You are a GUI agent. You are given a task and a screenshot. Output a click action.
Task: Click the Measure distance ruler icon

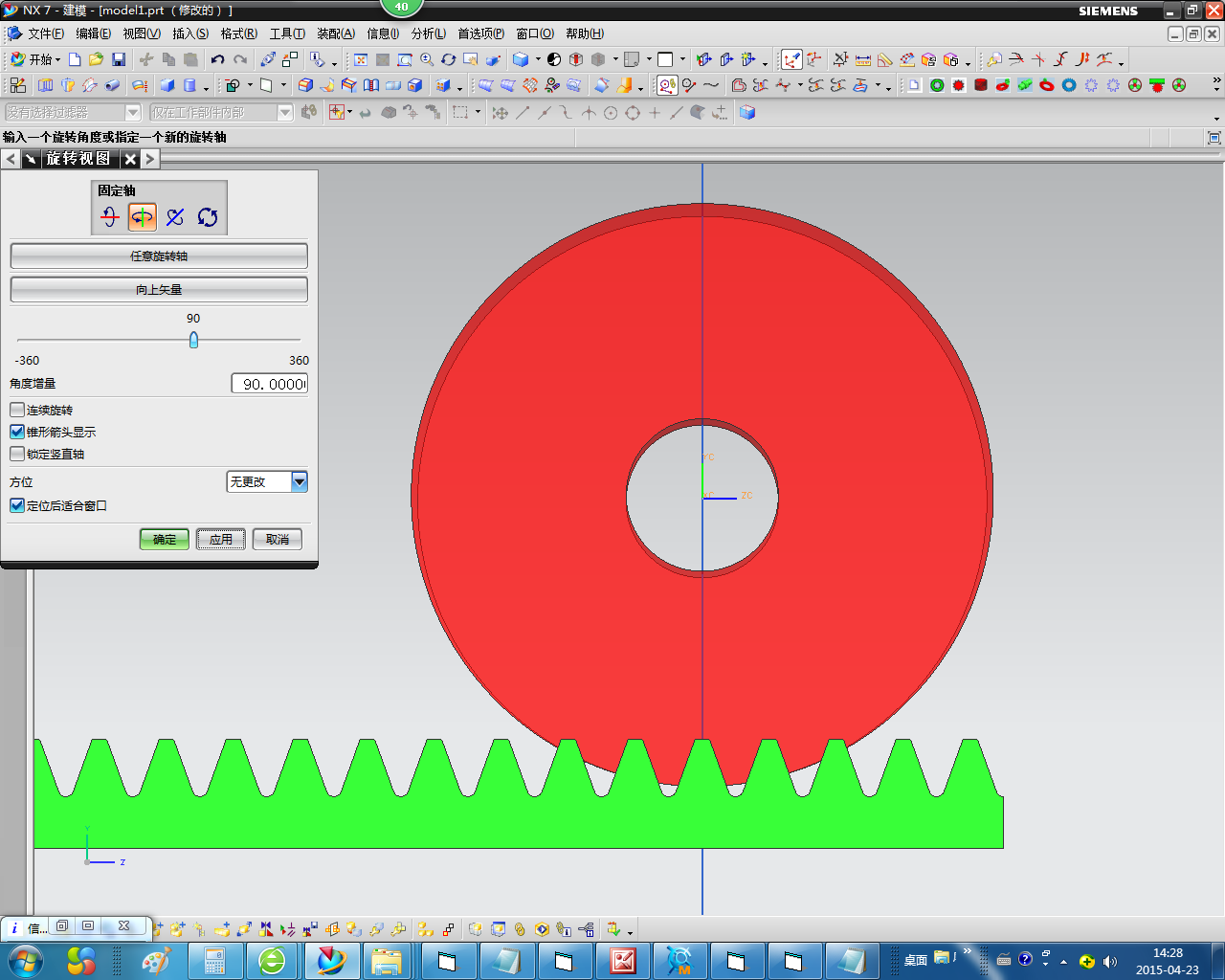(863, 59)
